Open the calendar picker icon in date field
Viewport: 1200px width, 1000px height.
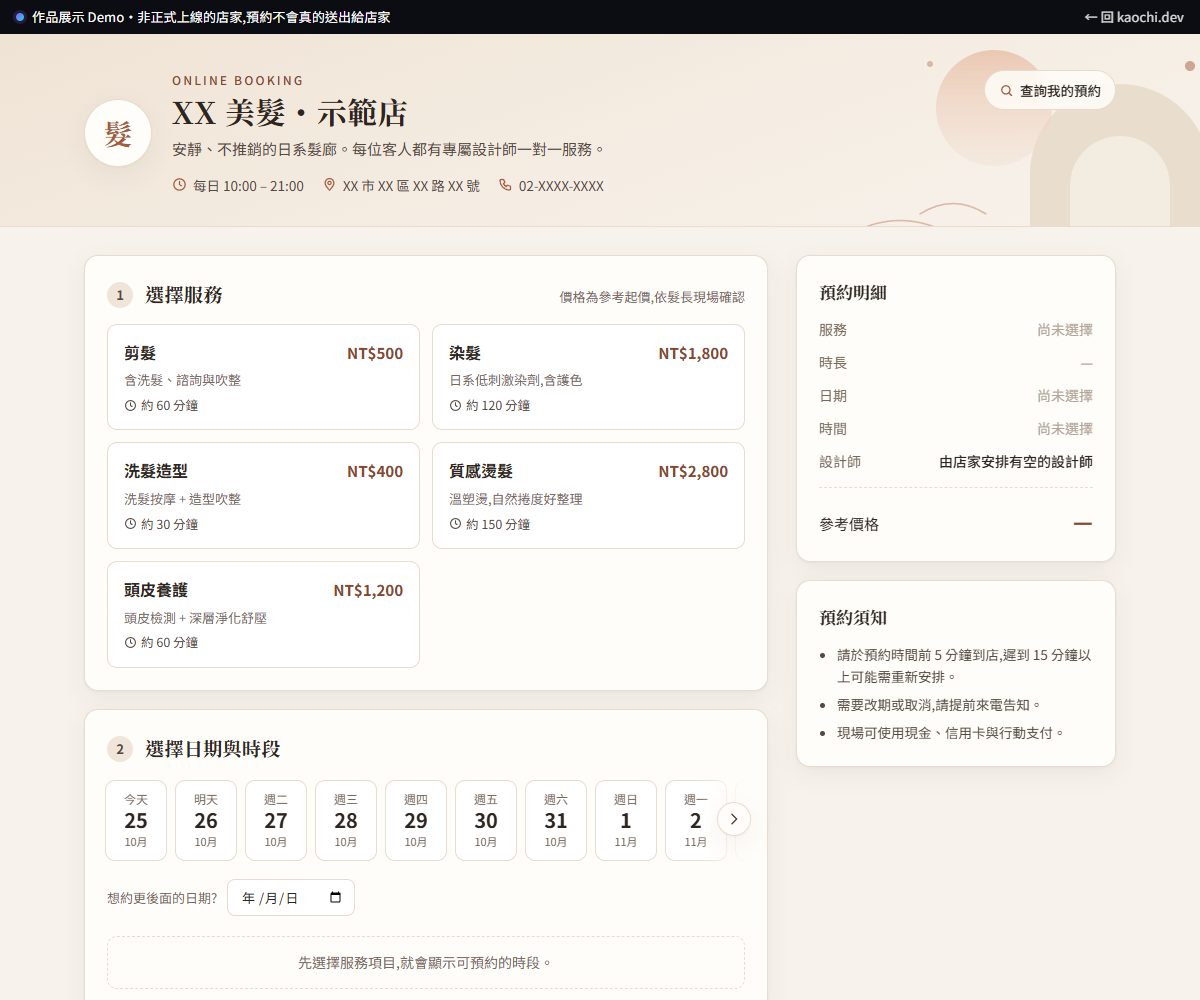(x=335, y=897)
